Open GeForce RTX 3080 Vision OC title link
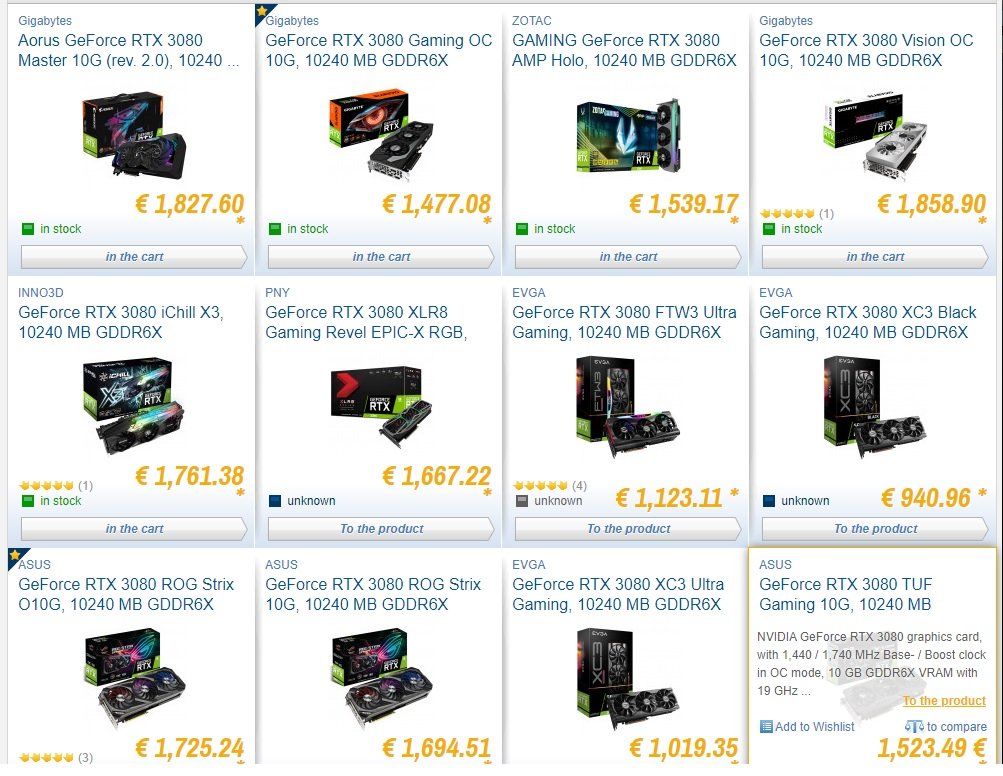 (866, 50)
